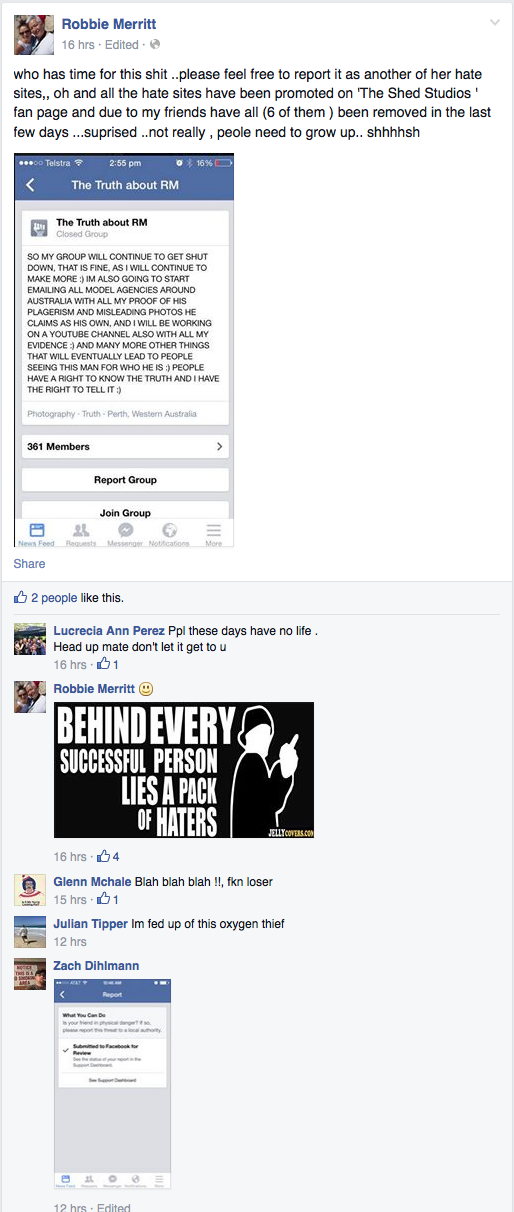
Task: Open Zach Dihlmann's profile avatar
Action: pyautogui.click(x=30, y=974)
